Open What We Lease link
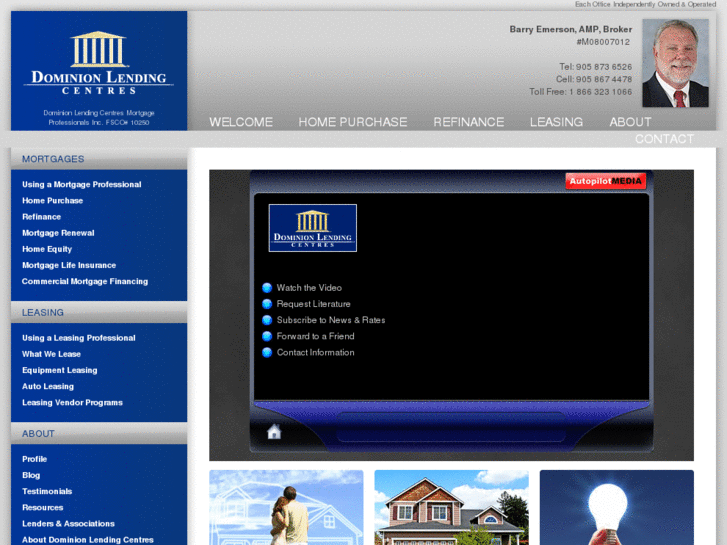Image resolution: width=727 pixels, height=545 pixels. click(51, 354)
